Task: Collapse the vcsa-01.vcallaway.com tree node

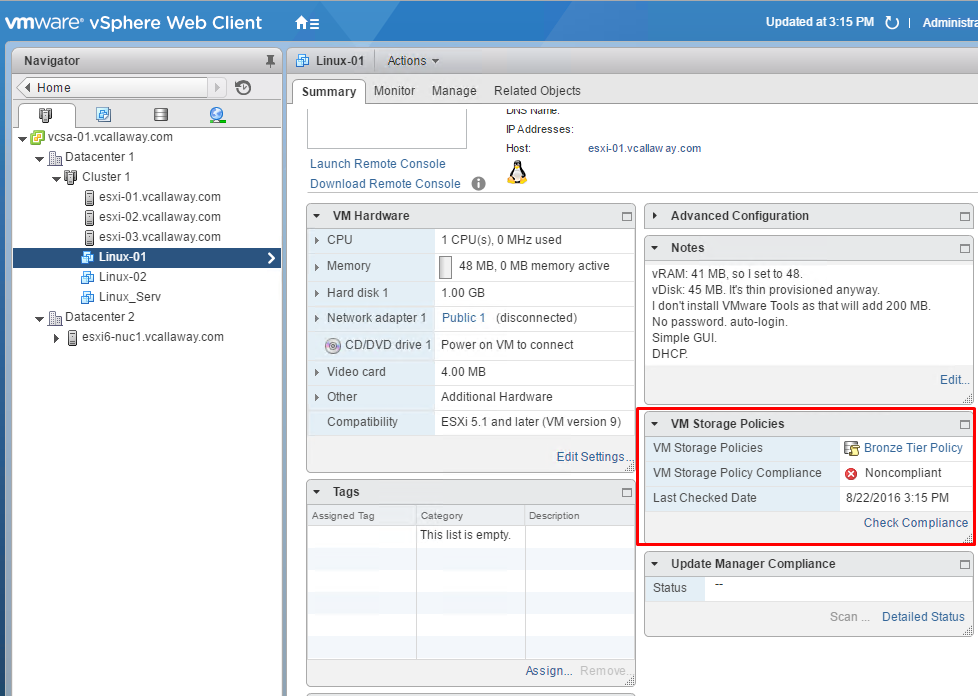Action: click(x=22, y=138)
